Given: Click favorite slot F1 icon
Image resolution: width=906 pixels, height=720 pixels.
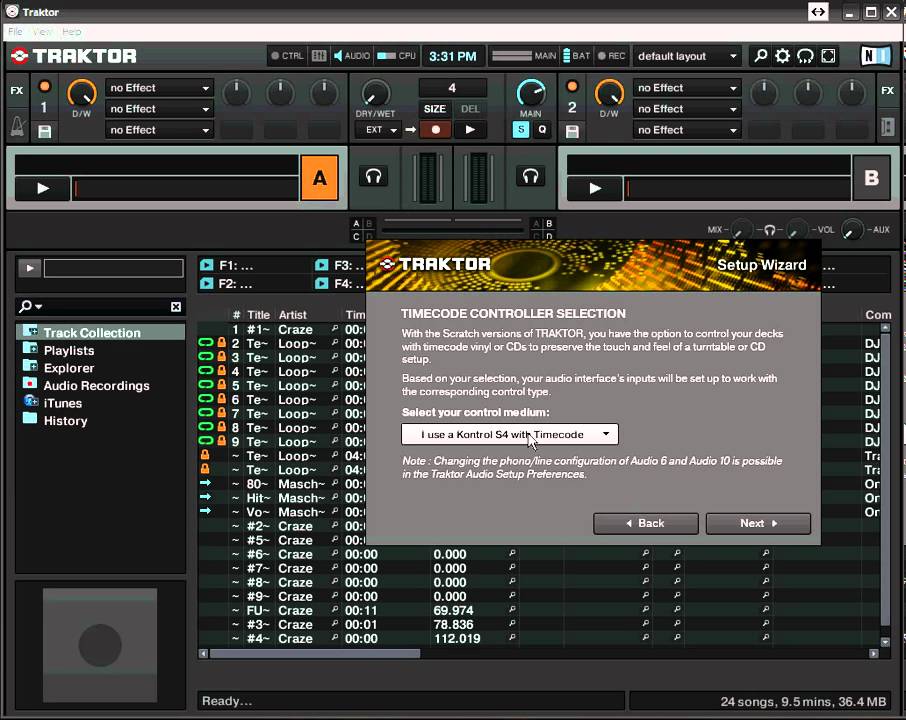Looking at the screenshot, I should click(206, 265).
